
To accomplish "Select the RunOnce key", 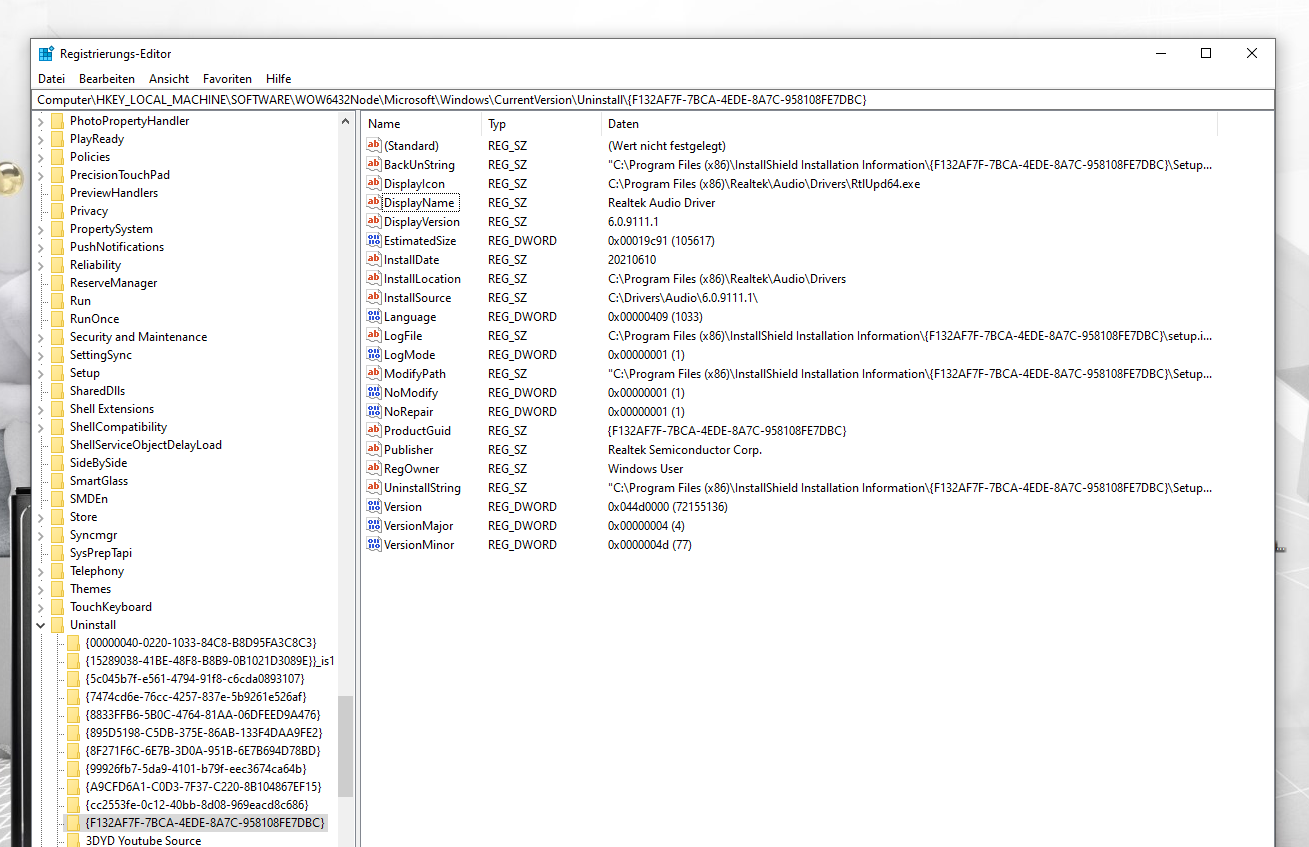I will [94, 319].
